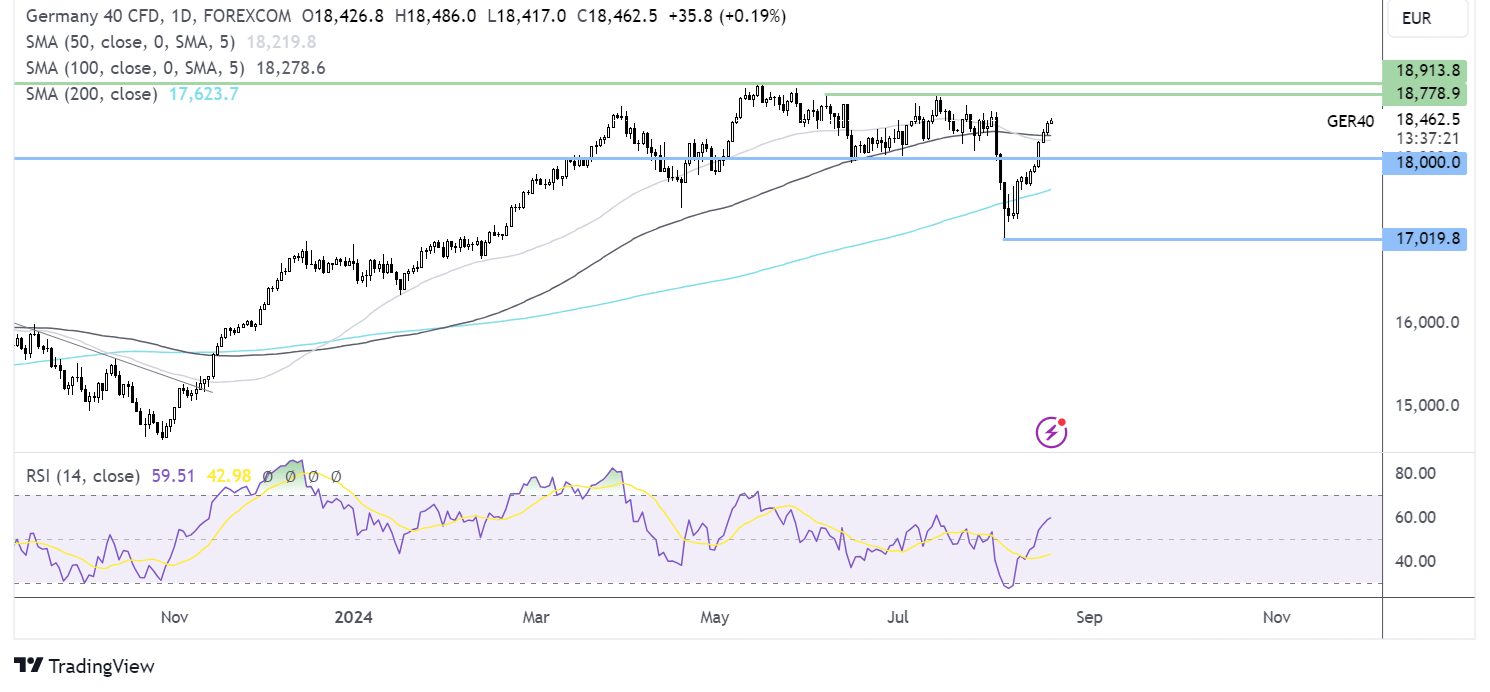Click the 18,778.9 green price label
This screenshot has height=692, width=1490.
[1424, 93]
